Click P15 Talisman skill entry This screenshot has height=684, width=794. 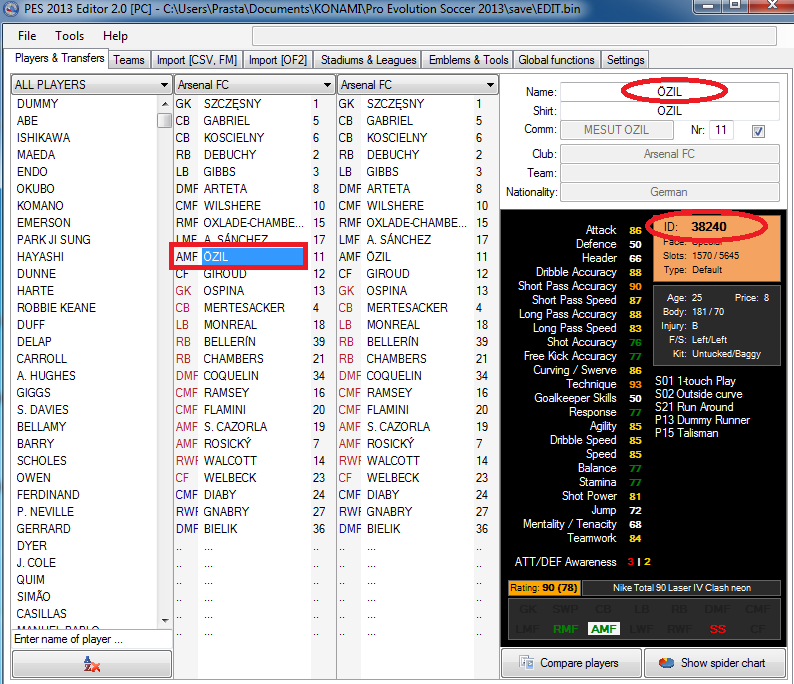[687, 433]
